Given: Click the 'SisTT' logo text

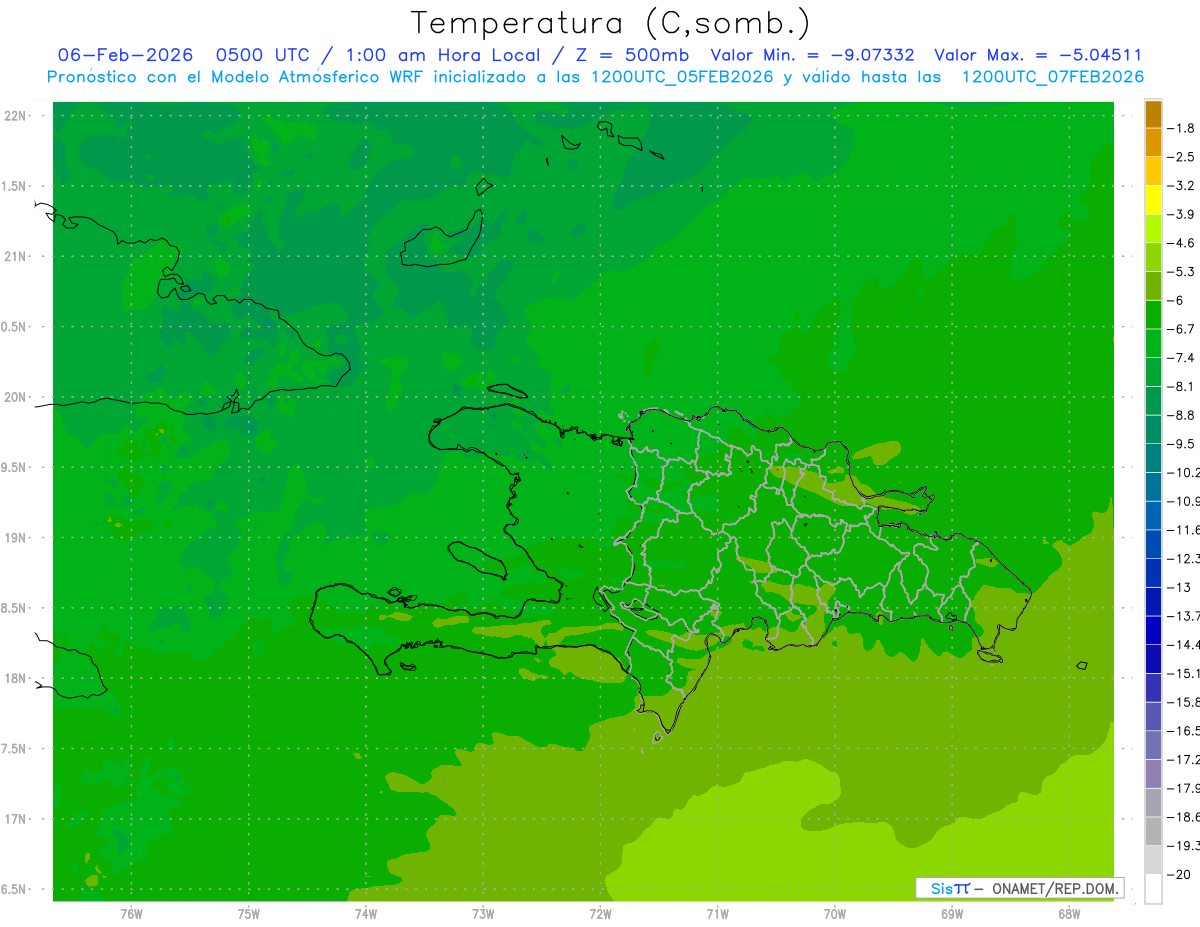Looking at the screenshot, I should point(950,888).
